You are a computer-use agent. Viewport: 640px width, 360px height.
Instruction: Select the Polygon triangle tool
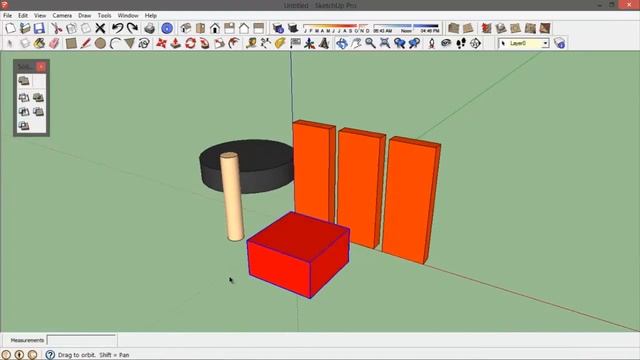pos(129,43)
